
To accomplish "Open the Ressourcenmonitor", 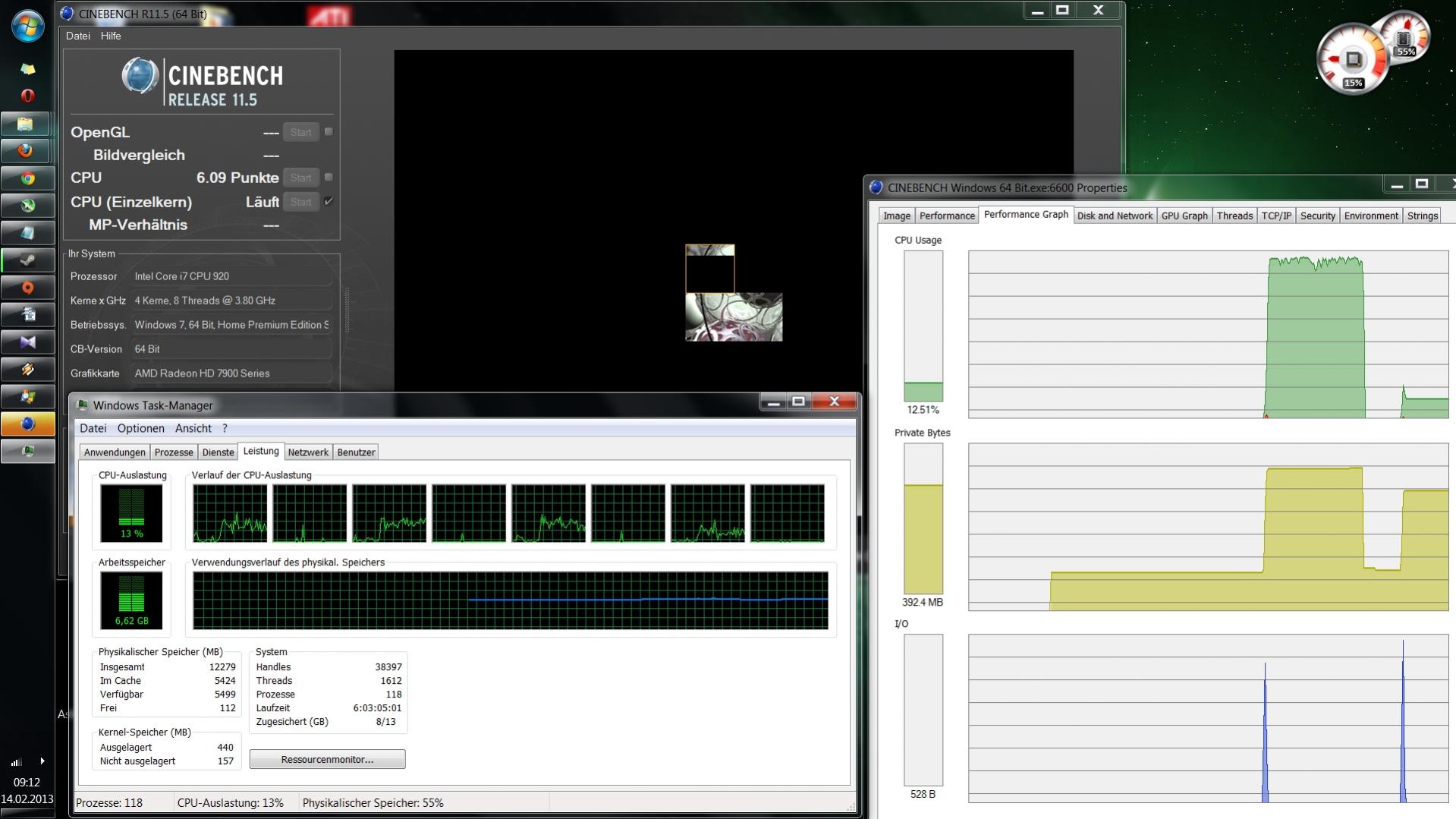I will pyautogui.click(x=327, y=760).
